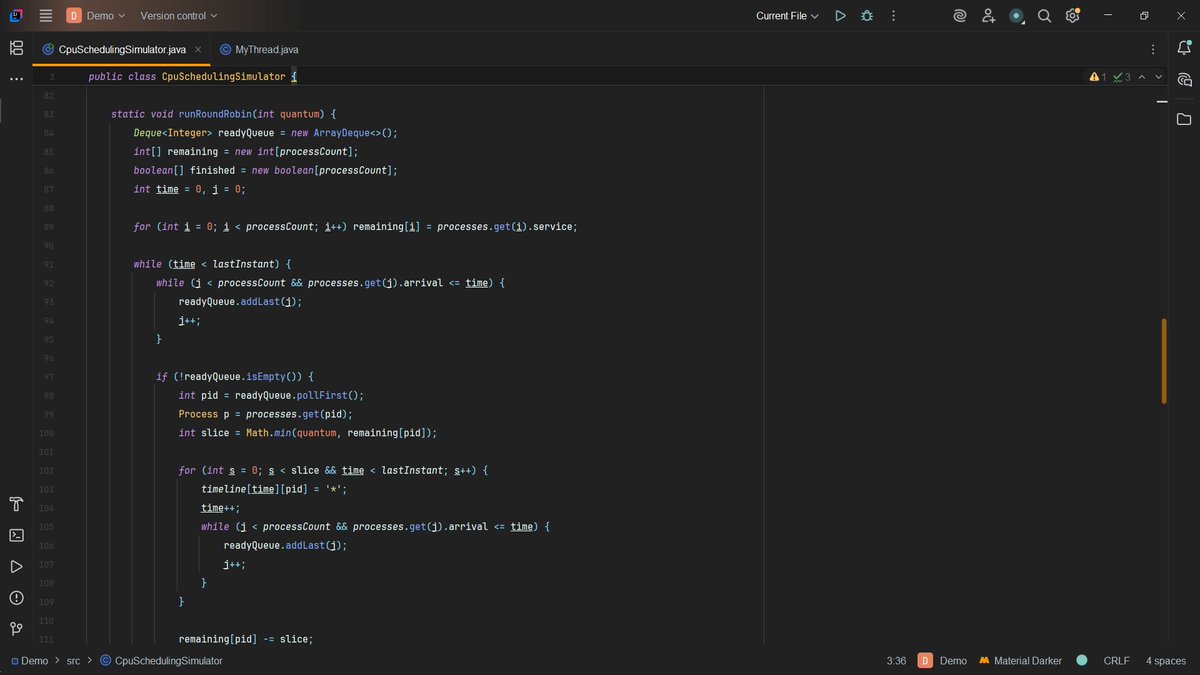Open the Run tool window in left sidebar

16,566
